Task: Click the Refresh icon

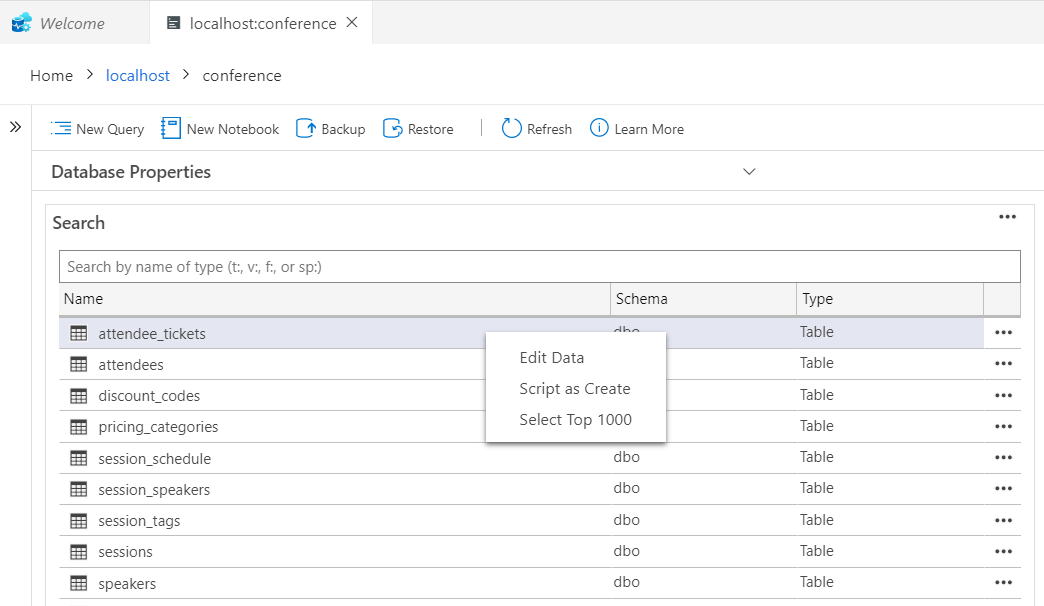Action: click(511, 128)
